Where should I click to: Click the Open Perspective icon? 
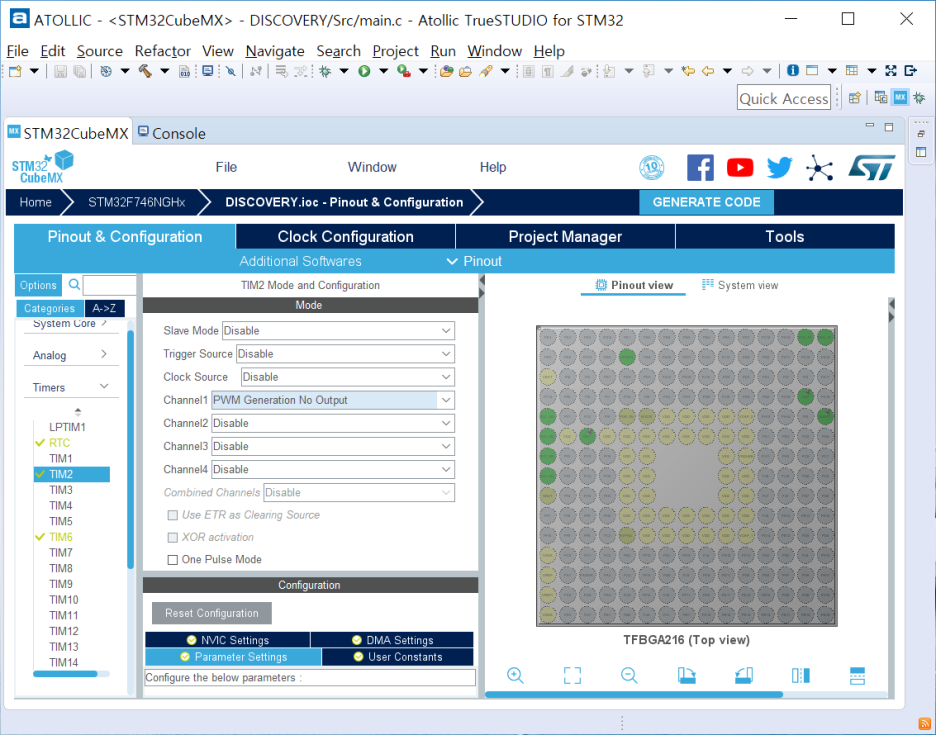pyautogui.click(x=855, y=97)
